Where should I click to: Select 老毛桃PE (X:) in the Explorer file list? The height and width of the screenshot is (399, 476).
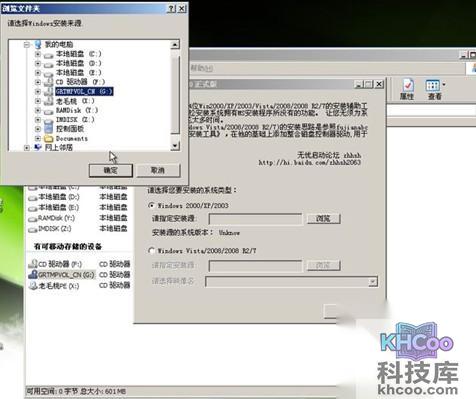[x=54, y=286]
